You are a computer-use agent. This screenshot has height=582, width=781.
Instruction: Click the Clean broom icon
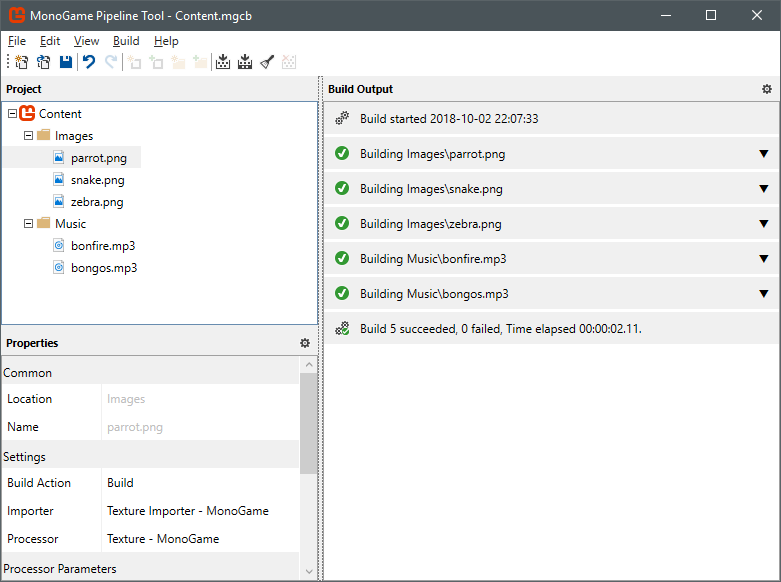click(x=267, y=62)
